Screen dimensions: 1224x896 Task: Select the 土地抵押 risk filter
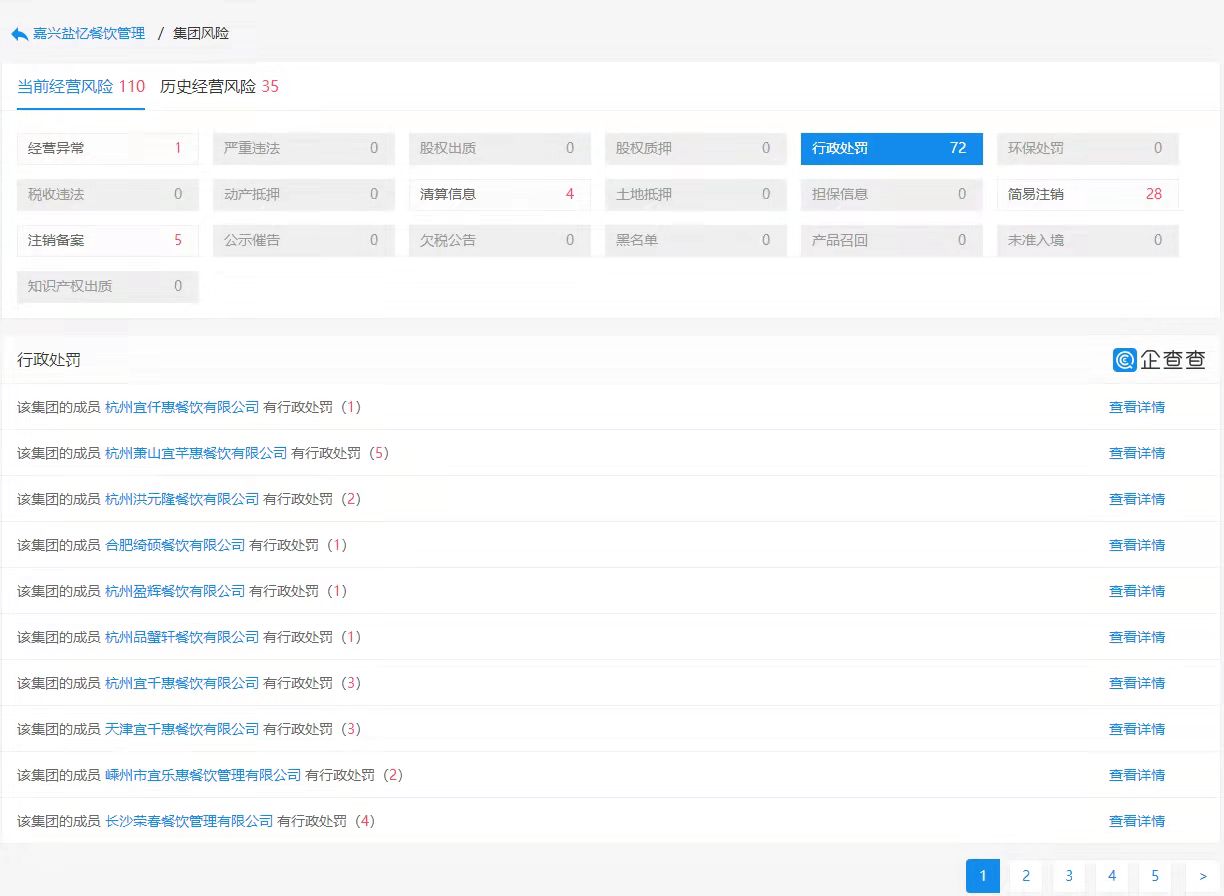pos(696,195)
